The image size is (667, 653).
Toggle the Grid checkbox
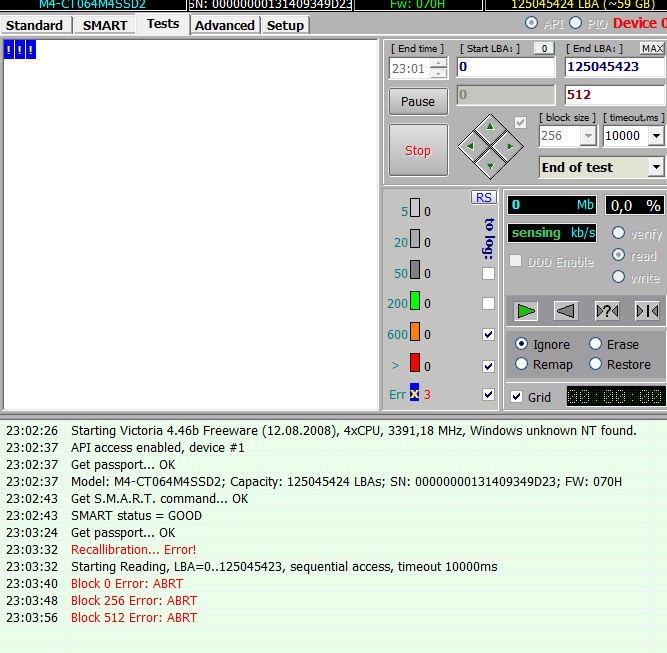pos(516,397)
